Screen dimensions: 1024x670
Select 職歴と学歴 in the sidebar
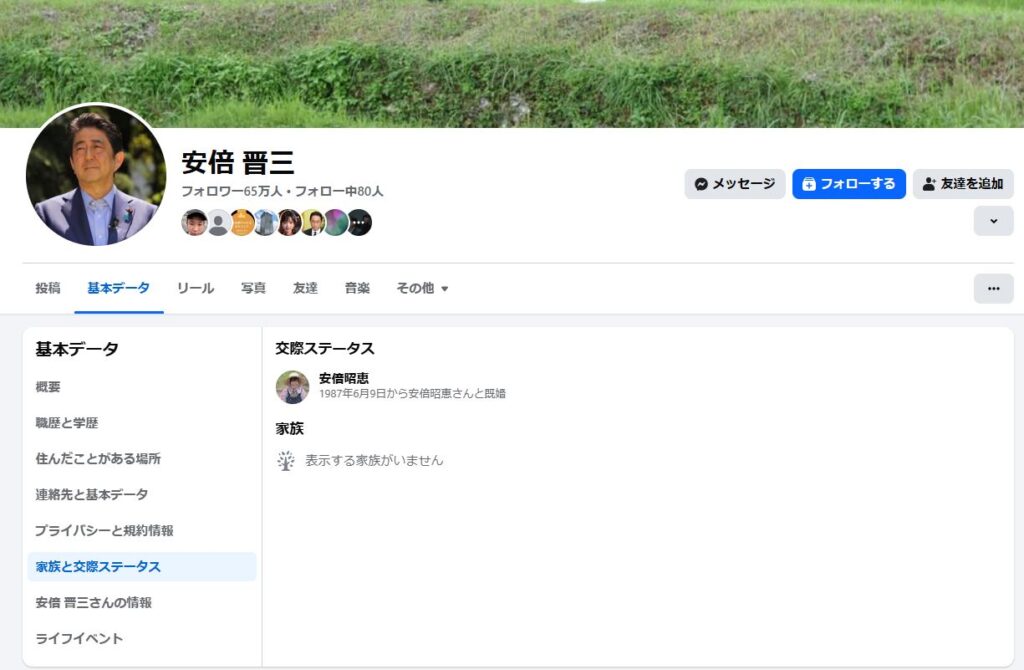[x=67, y=423]
